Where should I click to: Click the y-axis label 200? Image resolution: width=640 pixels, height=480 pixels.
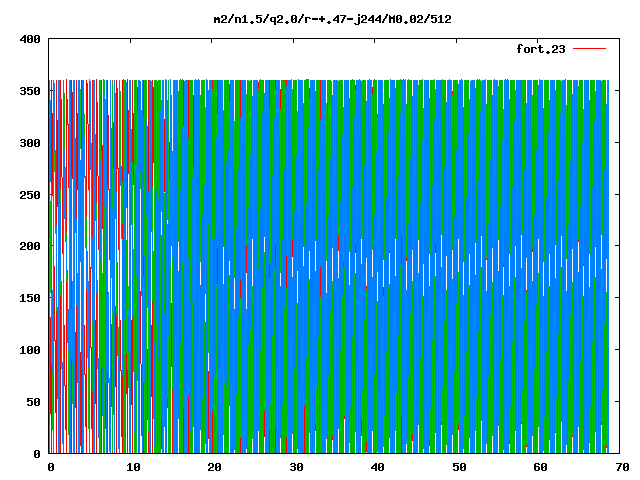coord(30,246)
